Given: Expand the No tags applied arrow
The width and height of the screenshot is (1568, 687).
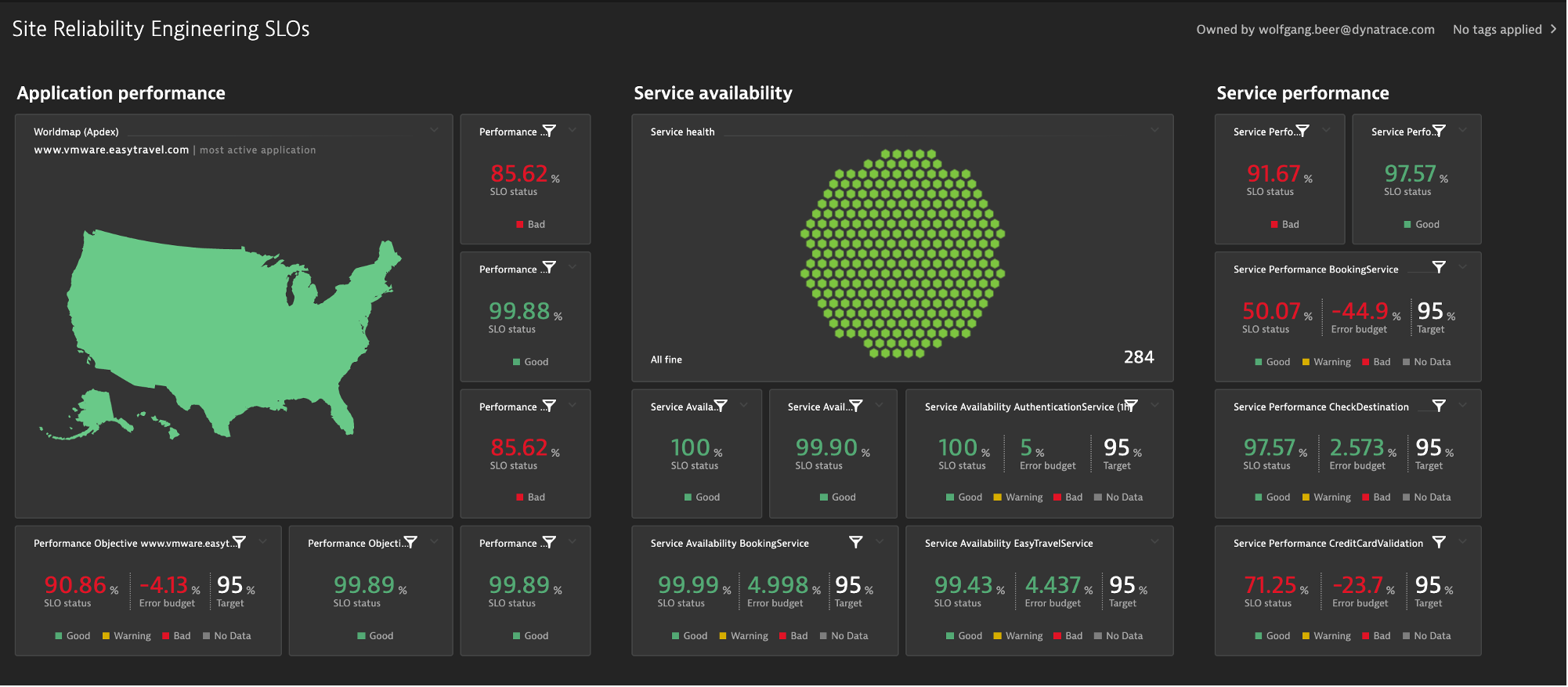Looking at the screenshot, I should tap(1553, 29).
